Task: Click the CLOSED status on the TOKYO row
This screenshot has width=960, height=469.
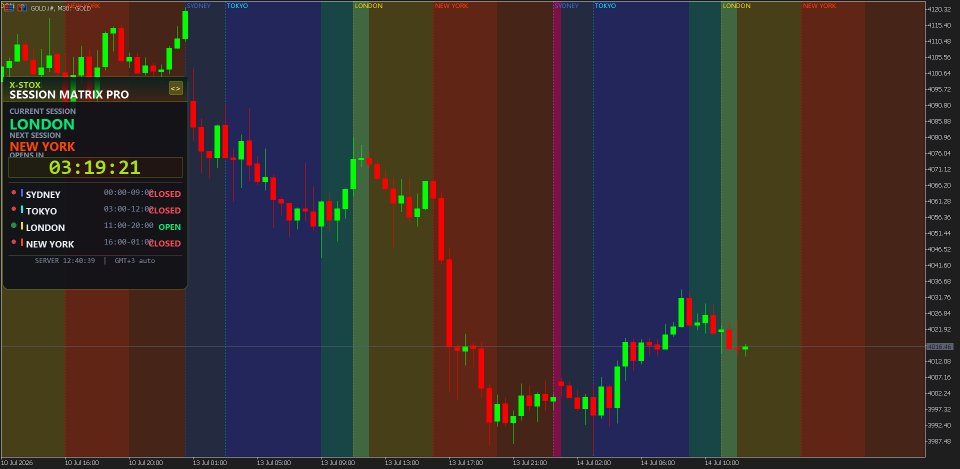Action: pyautogui.click(x=165, y=210)
